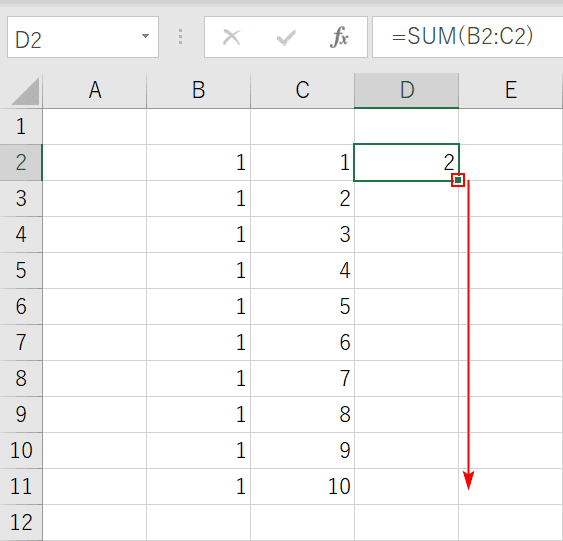This screenshot has width=563, height=541.
Task: Select column B header
Action: click(x=199, y=90)
